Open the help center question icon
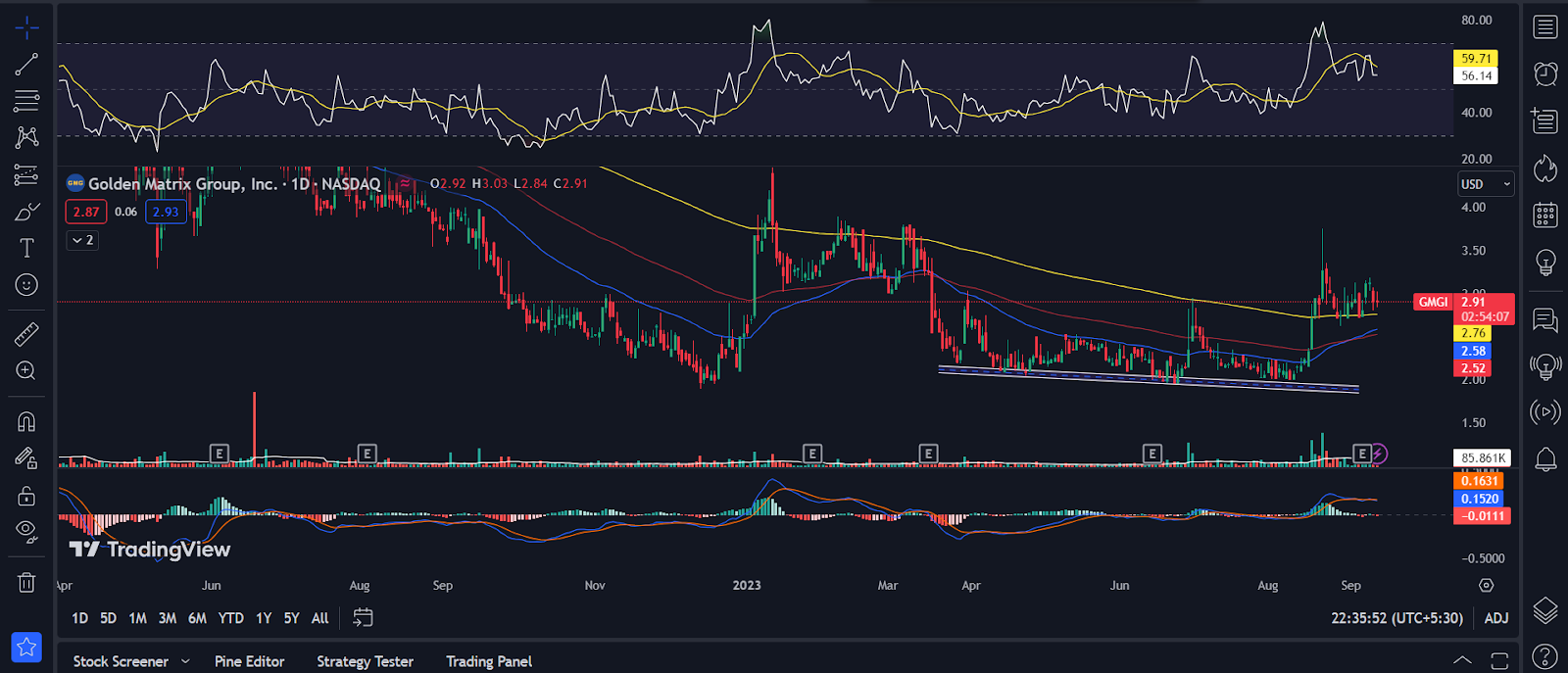This screenshot has height=673, width=1568. pyautogui.click(x=1545, y=656)
